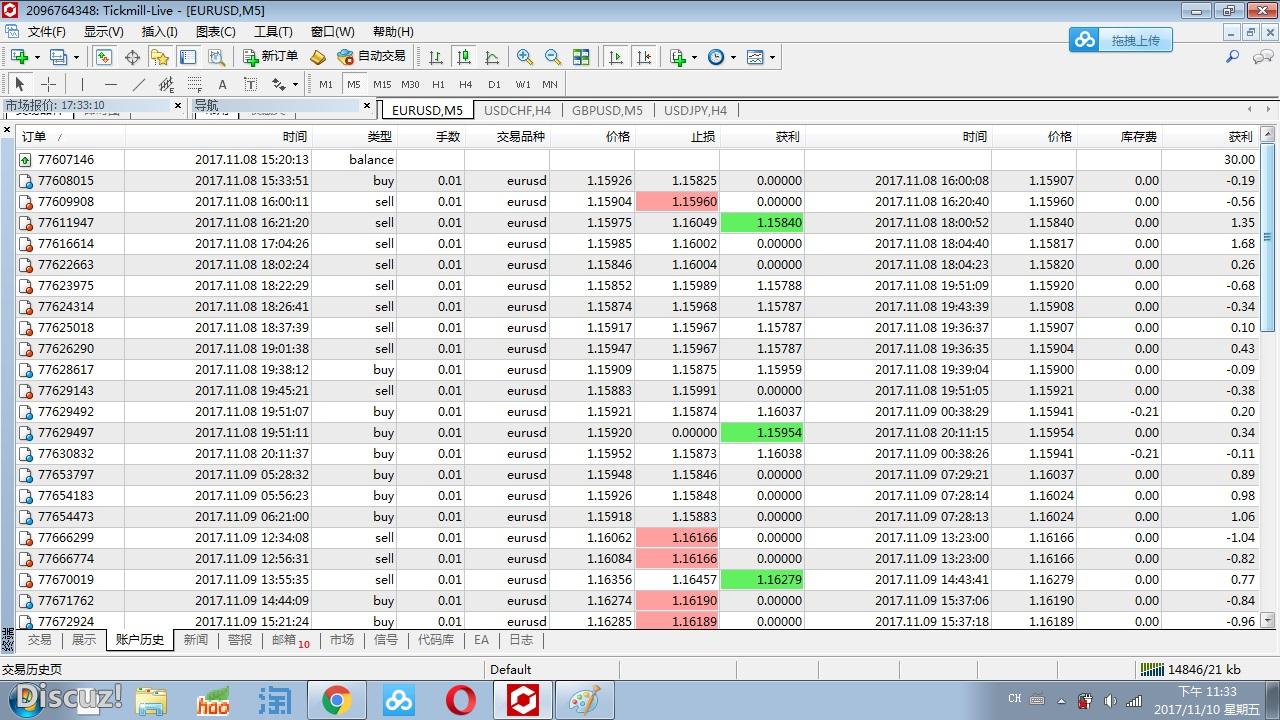Open Chrome from the taskbar
This screenshot has height=720, width=1280.
[x=336, y=700]
